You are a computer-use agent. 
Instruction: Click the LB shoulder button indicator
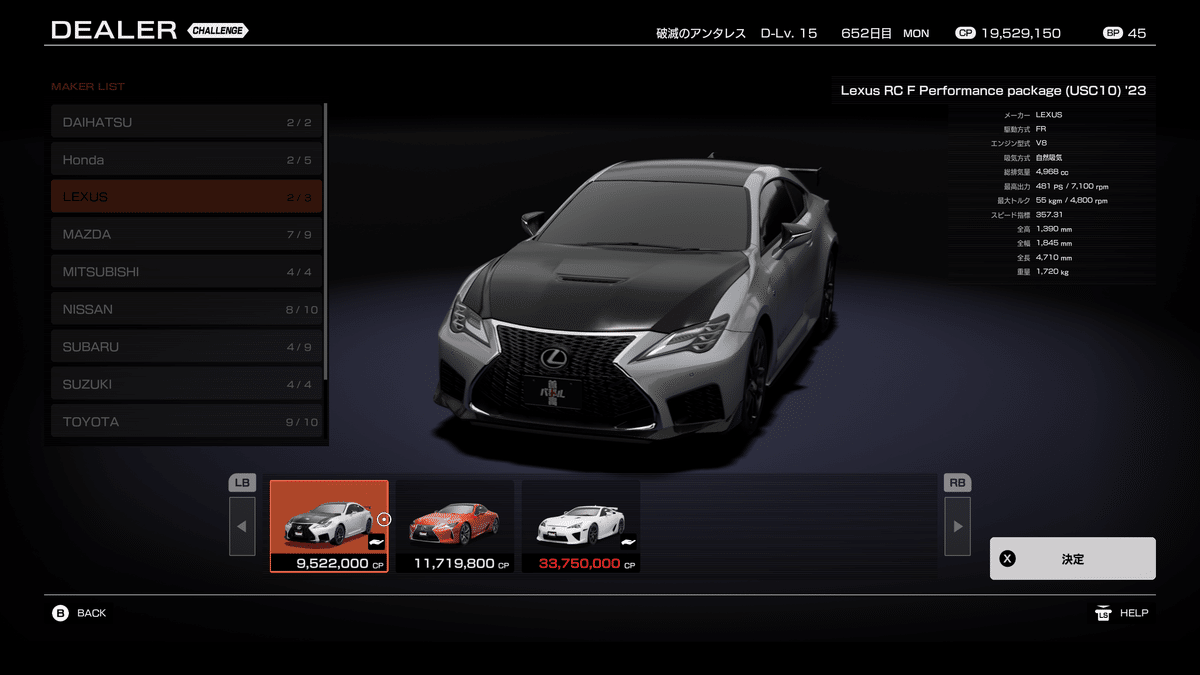tap(242, 483)
